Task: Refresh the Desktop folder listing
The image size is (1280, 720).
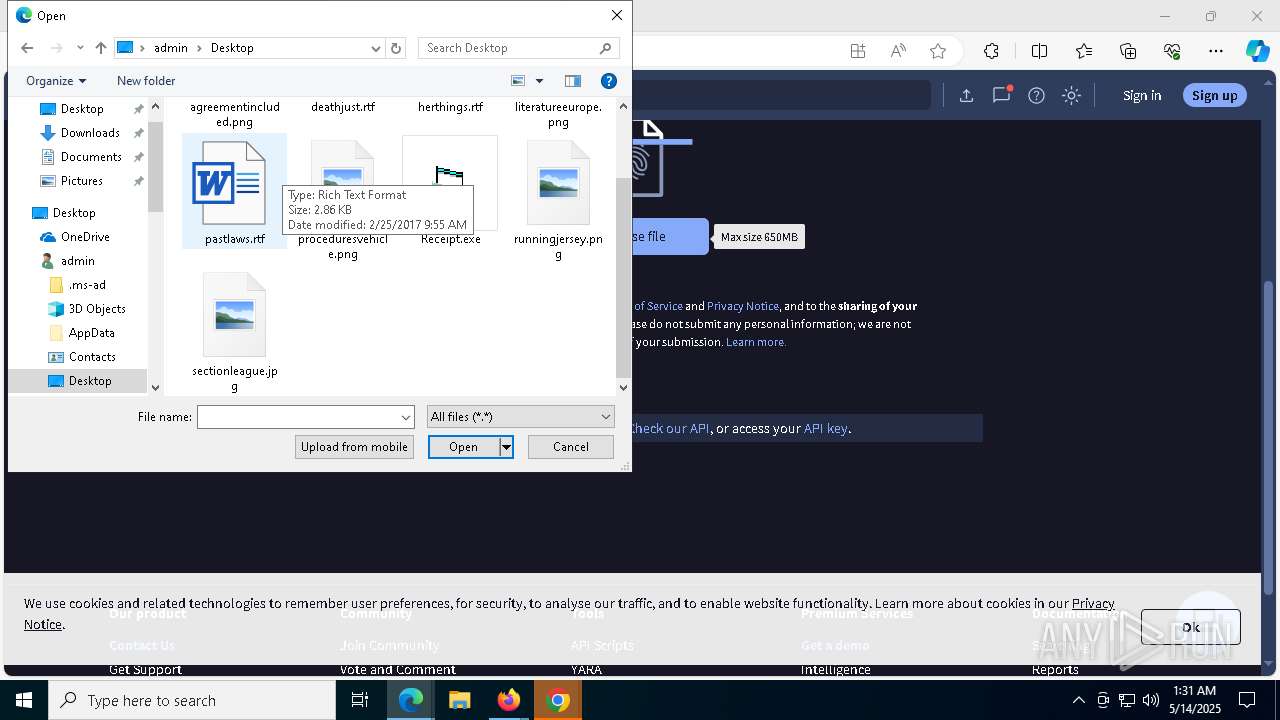Action: 396,48
